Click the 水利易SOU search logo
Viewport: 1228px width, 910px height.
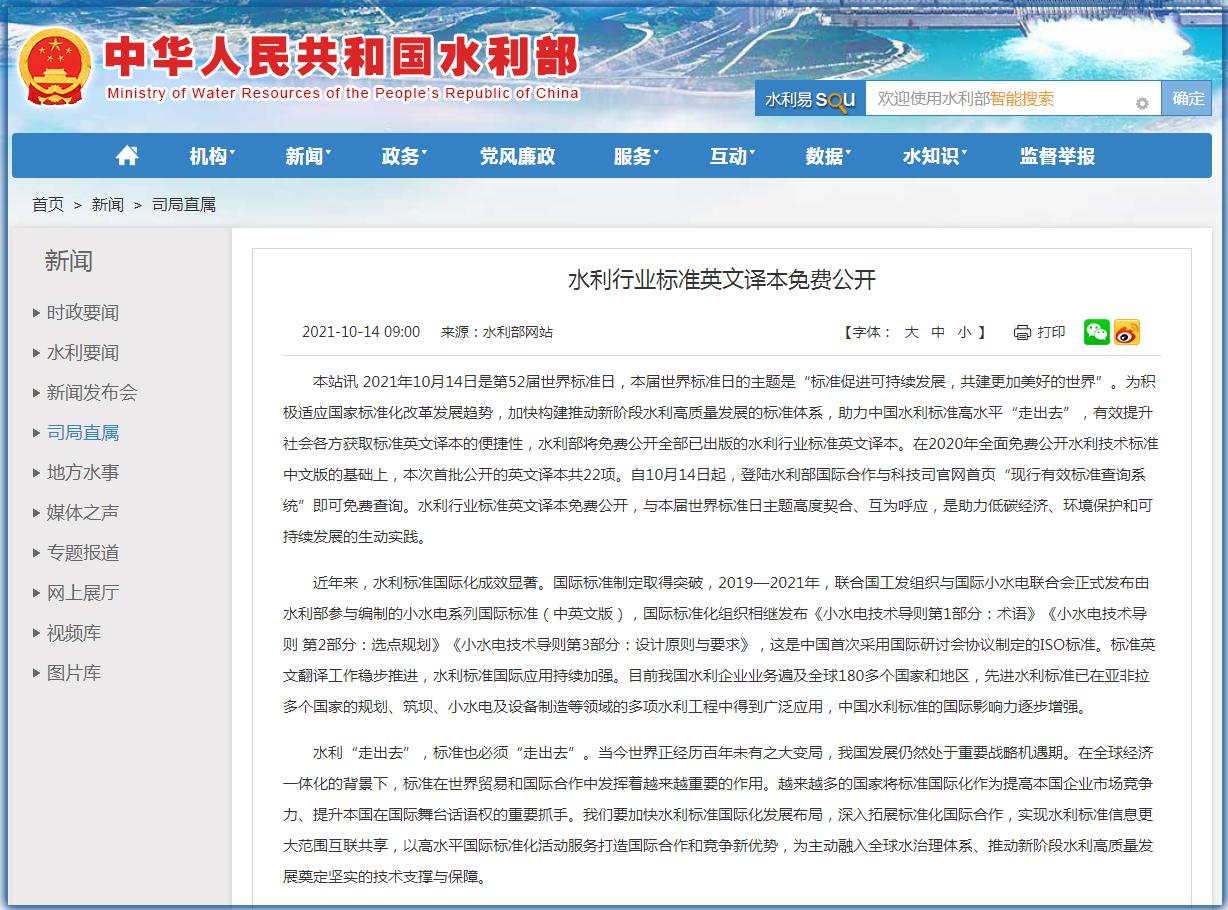pos(810,99)
